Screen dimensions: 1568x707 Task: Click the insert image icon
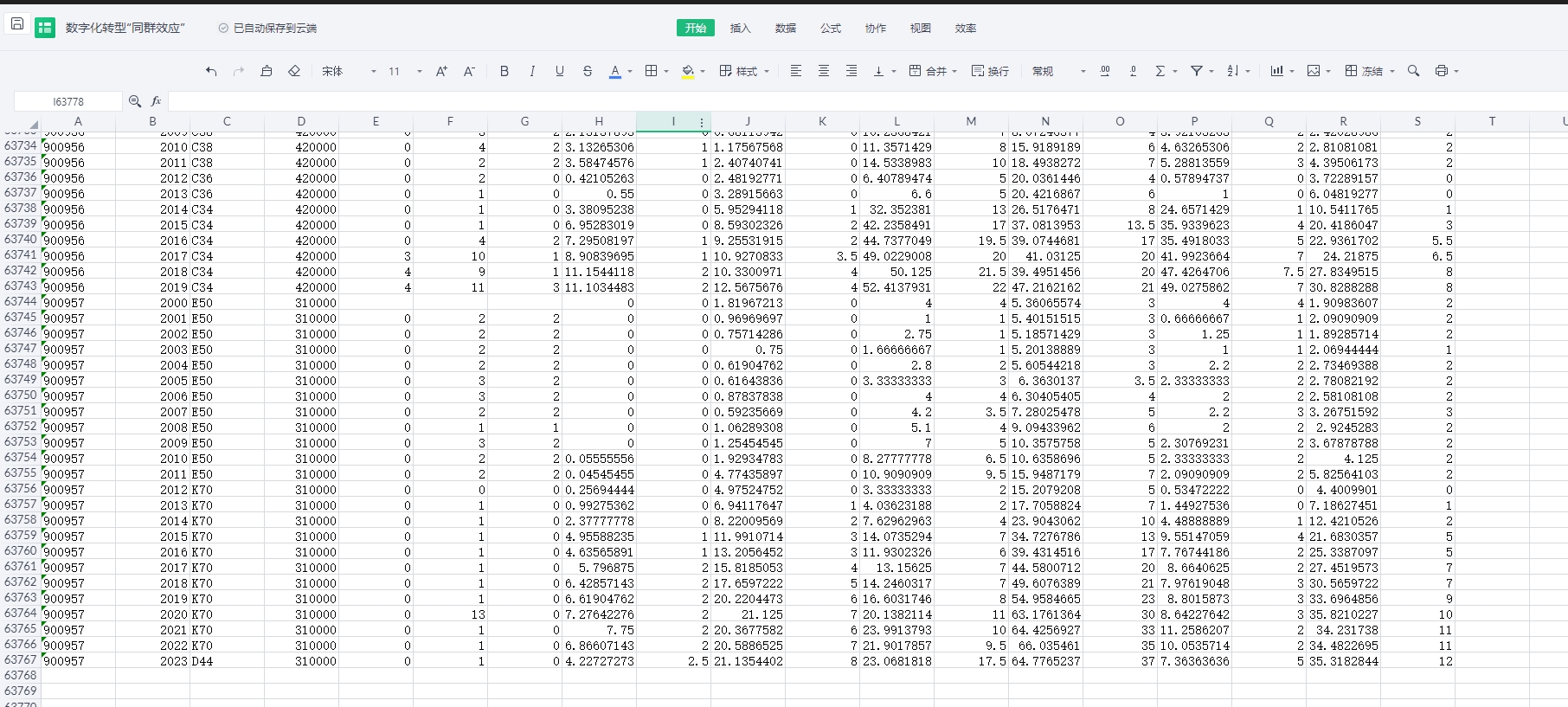(1314, 71)
